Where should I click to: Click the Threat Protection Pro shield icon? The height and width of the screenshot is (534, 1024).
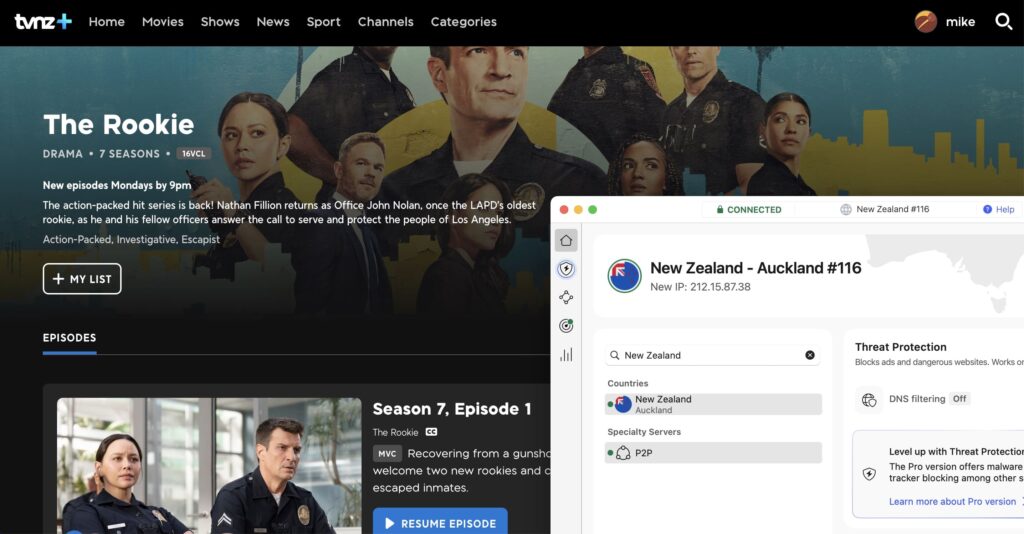pos(869,474)
